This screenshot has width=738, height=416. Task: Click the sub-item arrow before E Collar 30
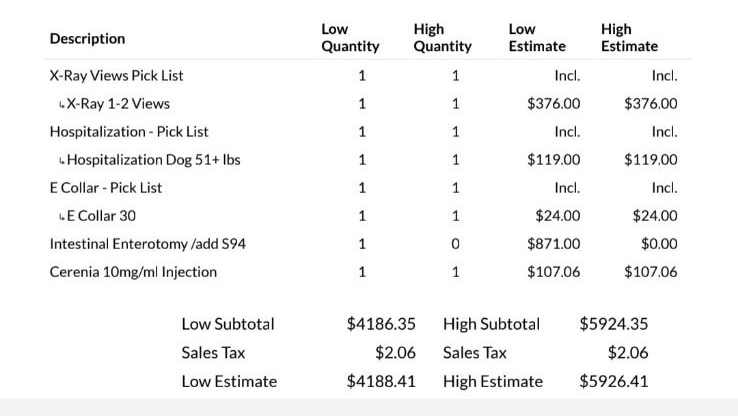coord(62,217)
